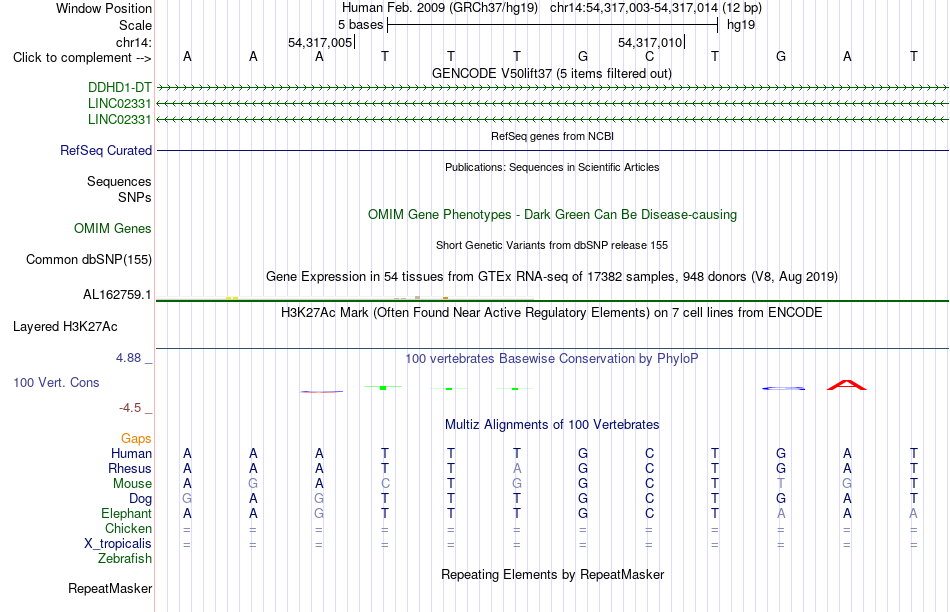
Task: Click the C base in the sequence ruler
Action: [x=649, y=57]
